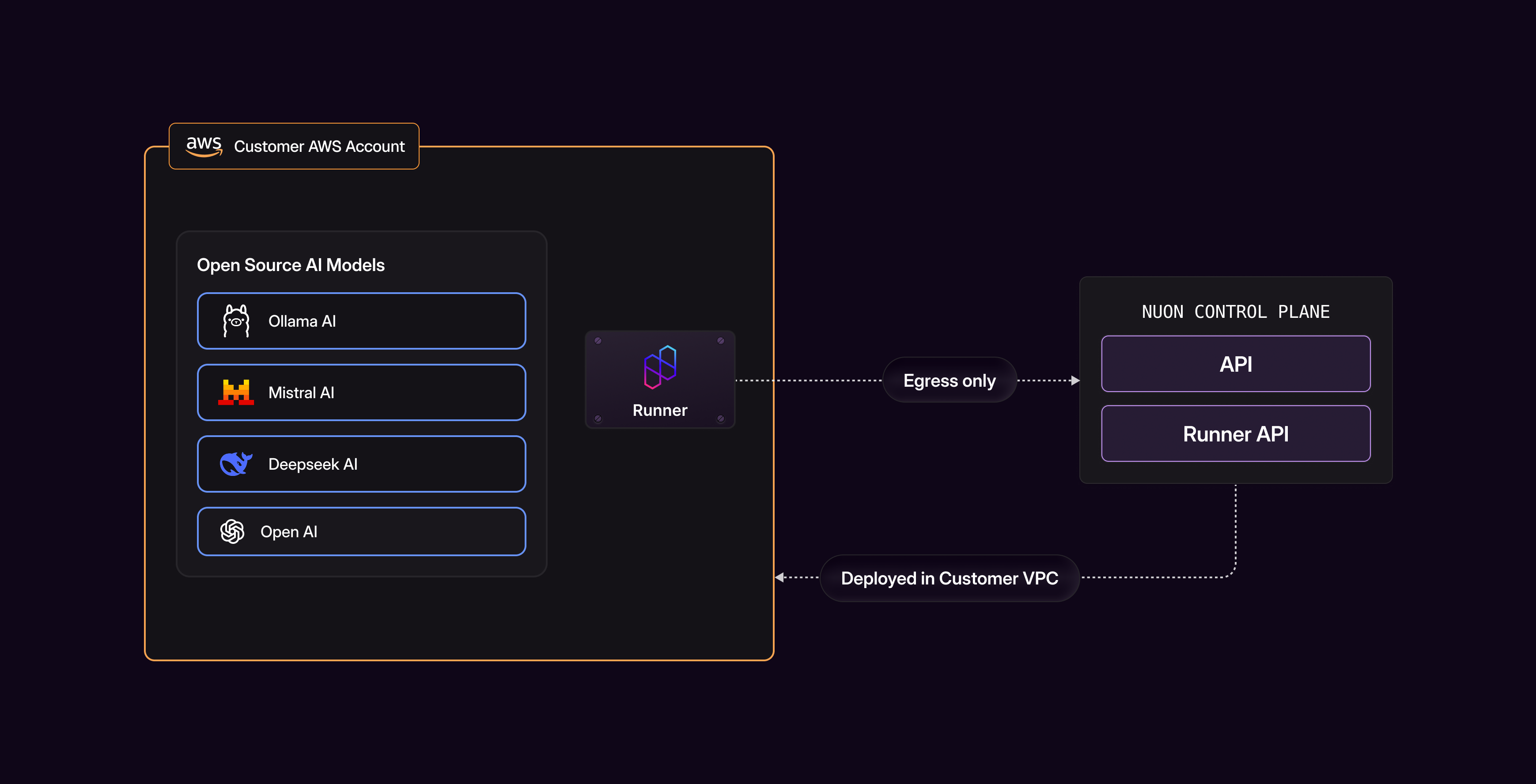
Task: Select the Ollama AI model box
Action: 361,321
